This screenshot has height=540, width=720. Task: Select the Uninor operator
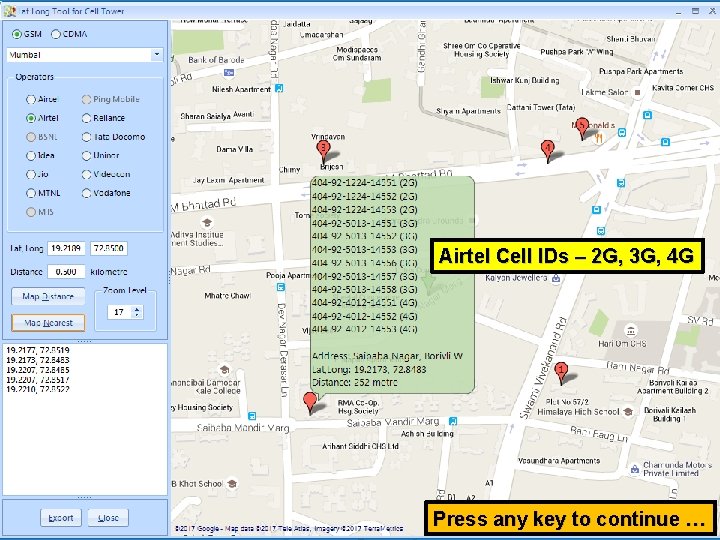point(86,156)
